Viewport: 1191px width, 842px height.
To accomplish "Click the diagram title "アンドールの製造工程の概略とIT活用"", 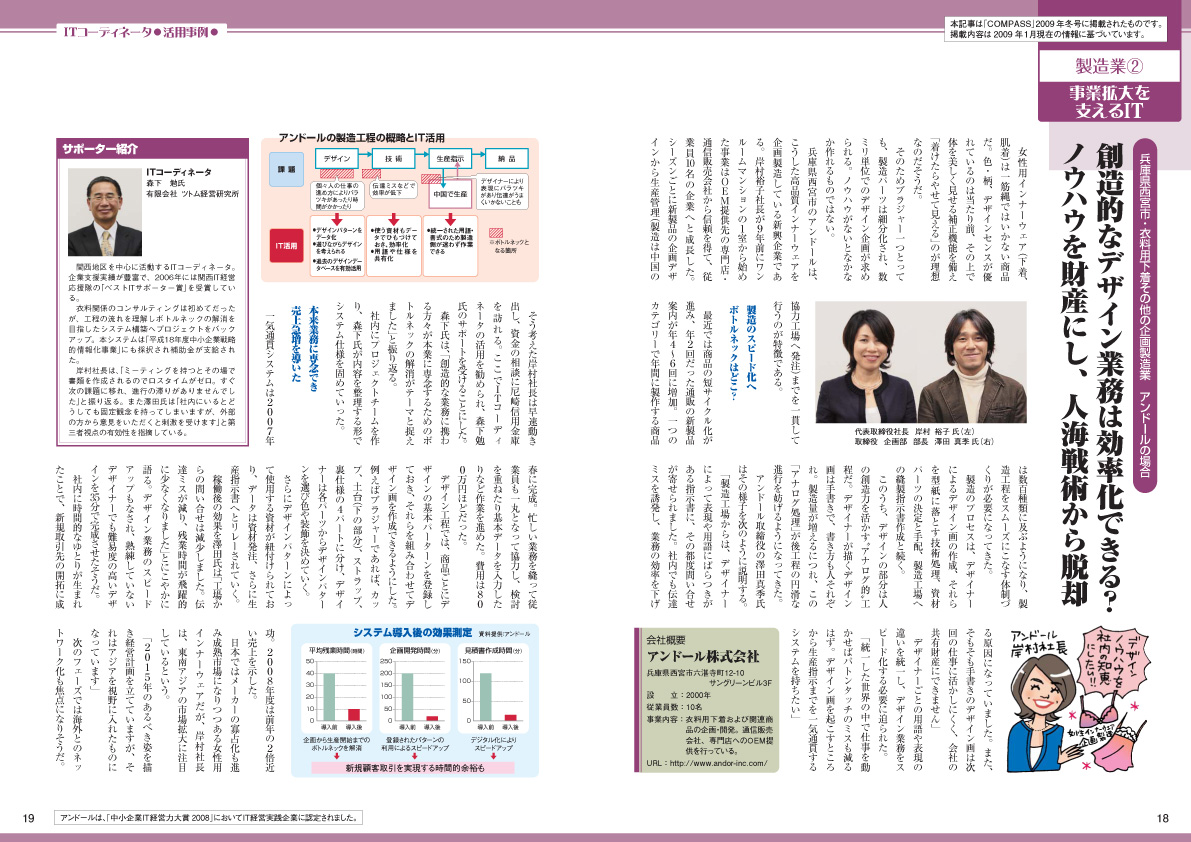I will click(x=362, y=137).
